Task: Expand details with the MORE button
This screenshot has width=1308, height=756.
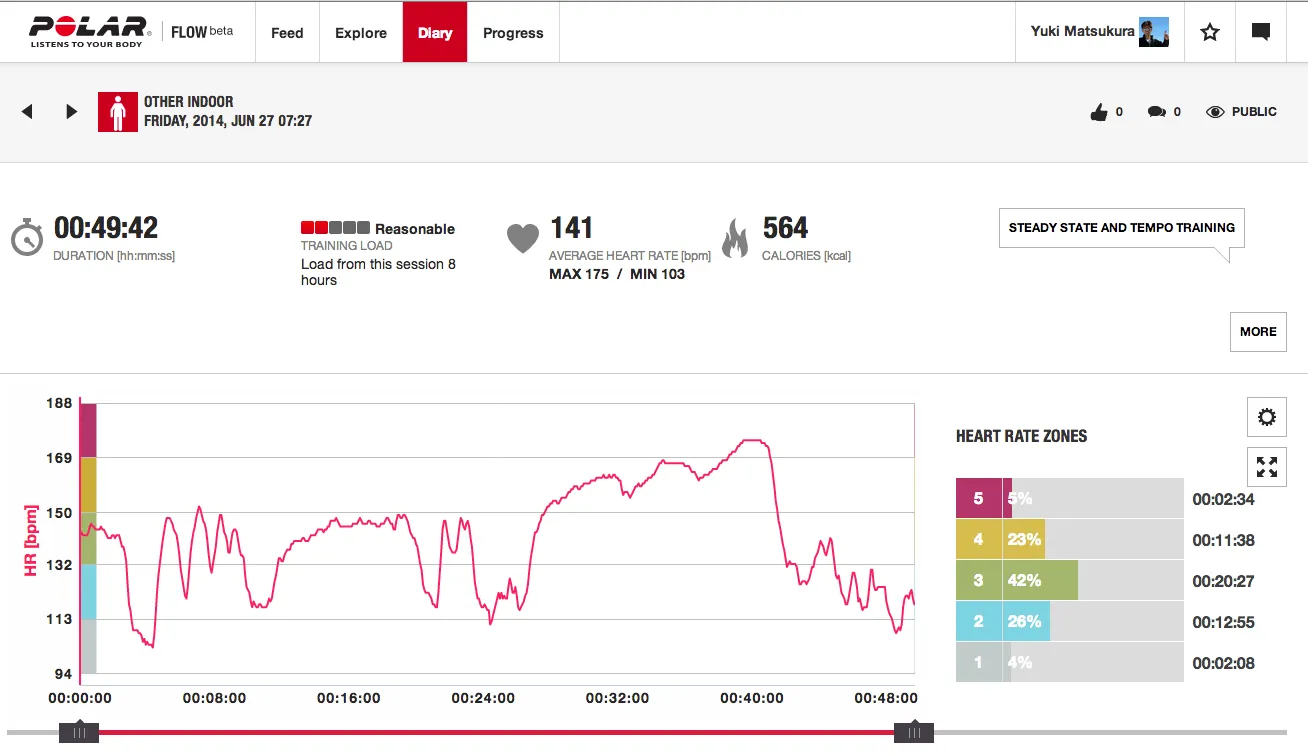Action: [1257, 332]
